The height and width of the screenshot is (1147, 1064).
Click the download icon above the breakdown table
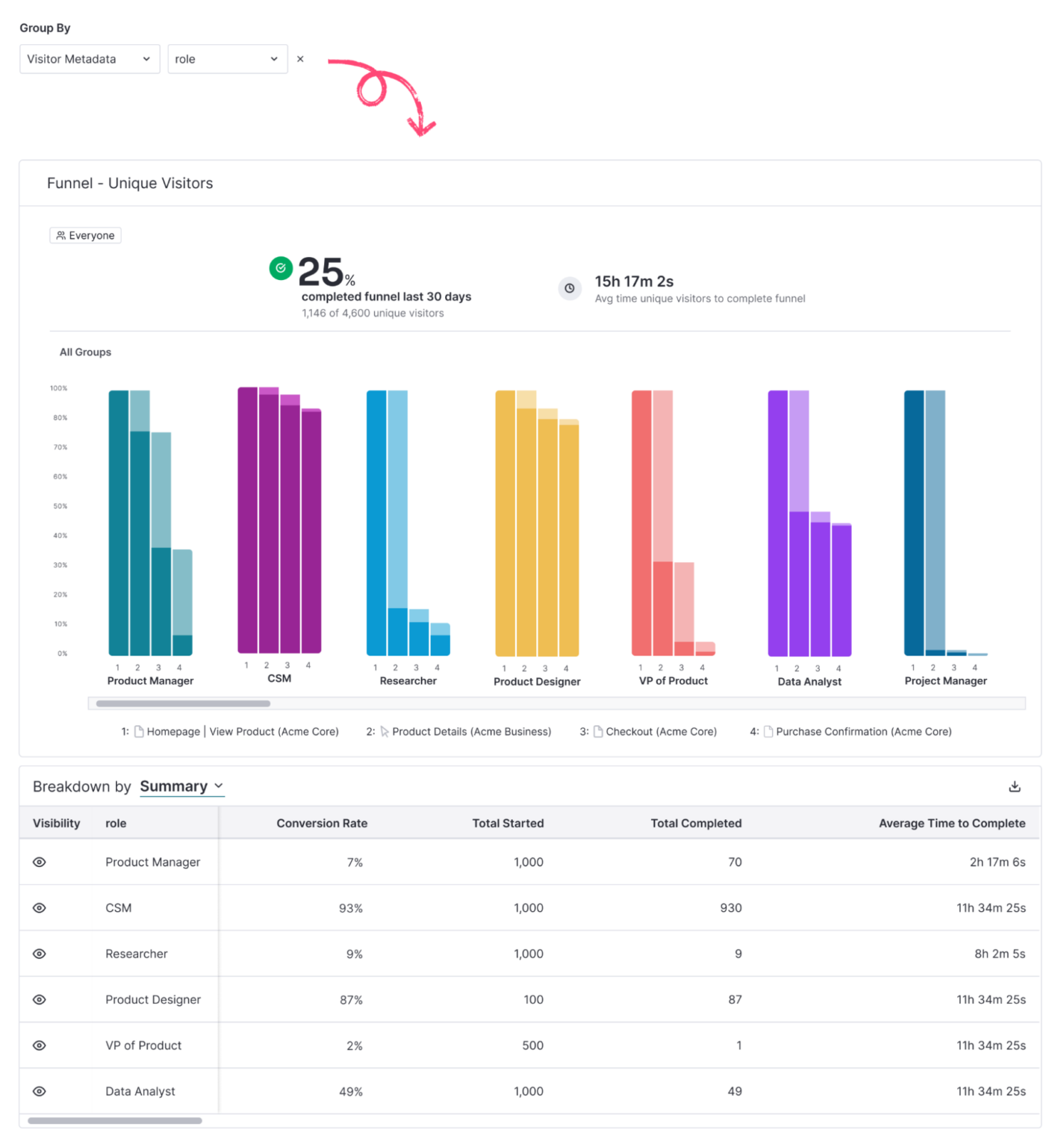pyautogui.click(x=1015, y=785)
